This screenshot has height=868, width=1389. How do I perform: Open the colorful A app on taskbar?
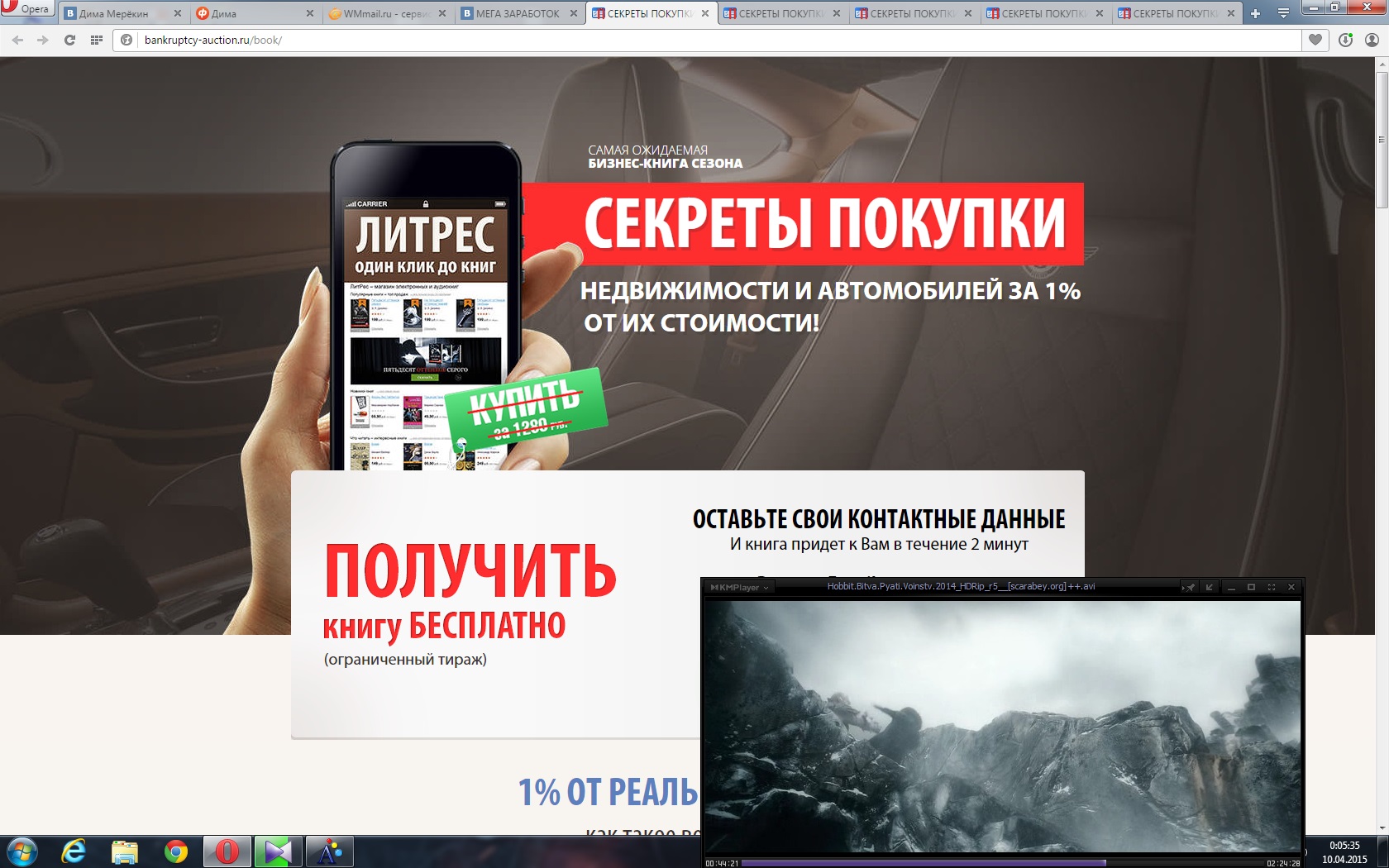tap(329, 851)
